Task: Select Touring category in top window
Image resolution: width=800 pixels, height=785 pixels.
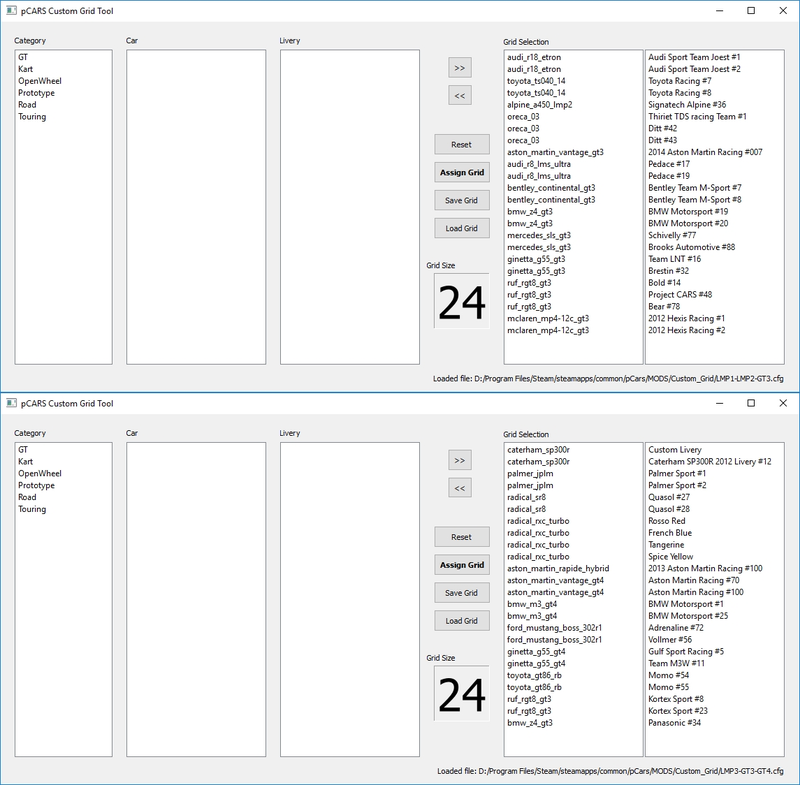Action: pyautogui.click(x=32, y=116)
